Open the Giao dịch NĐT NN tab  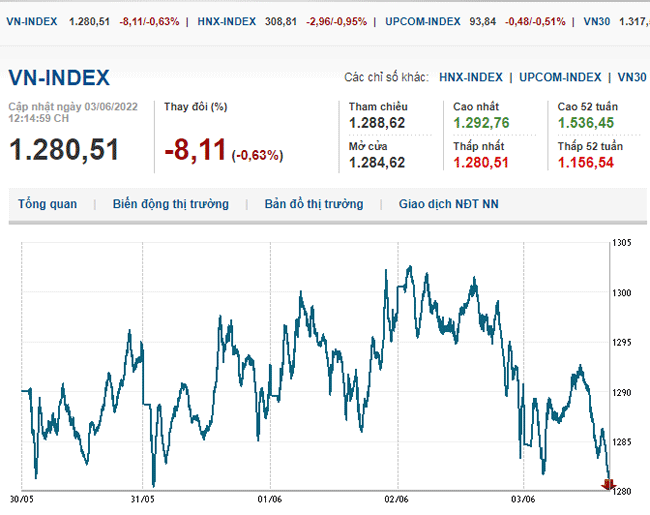(449, 204)
